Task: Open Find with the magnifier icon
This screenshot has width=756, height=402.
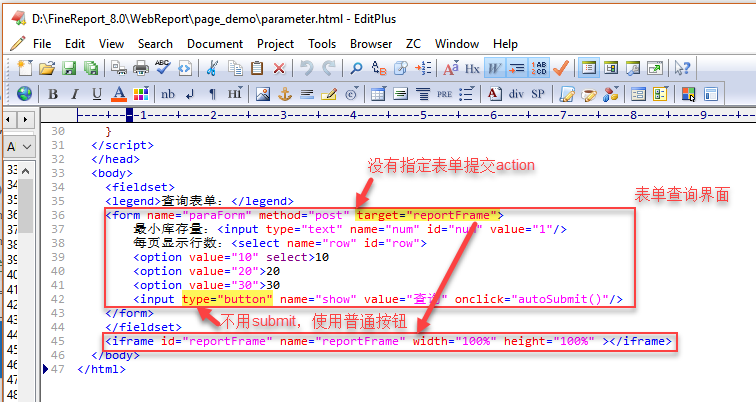Action: pyautogui.click(x=356, y=68)
